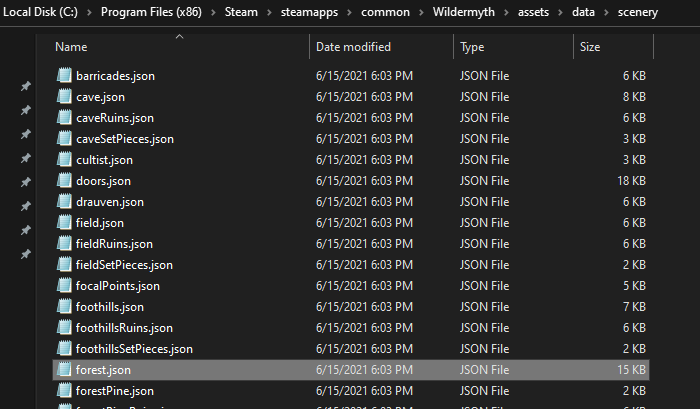Image resolution: width=700 pixels, height=409 pixels.
Task: Select the caveRuins.json file name
Action: [114, 118]
